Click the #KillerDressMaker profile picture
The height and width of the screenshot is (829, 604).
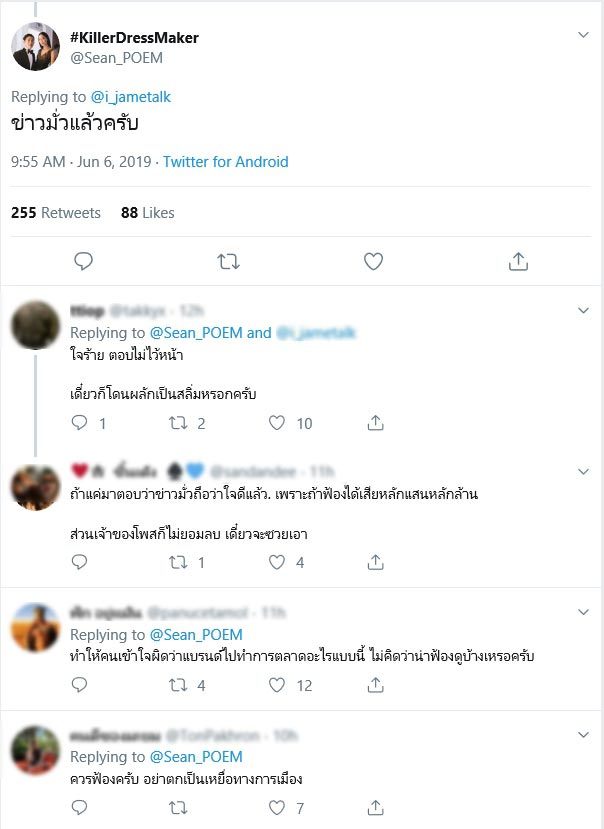[x=35, y=46]
